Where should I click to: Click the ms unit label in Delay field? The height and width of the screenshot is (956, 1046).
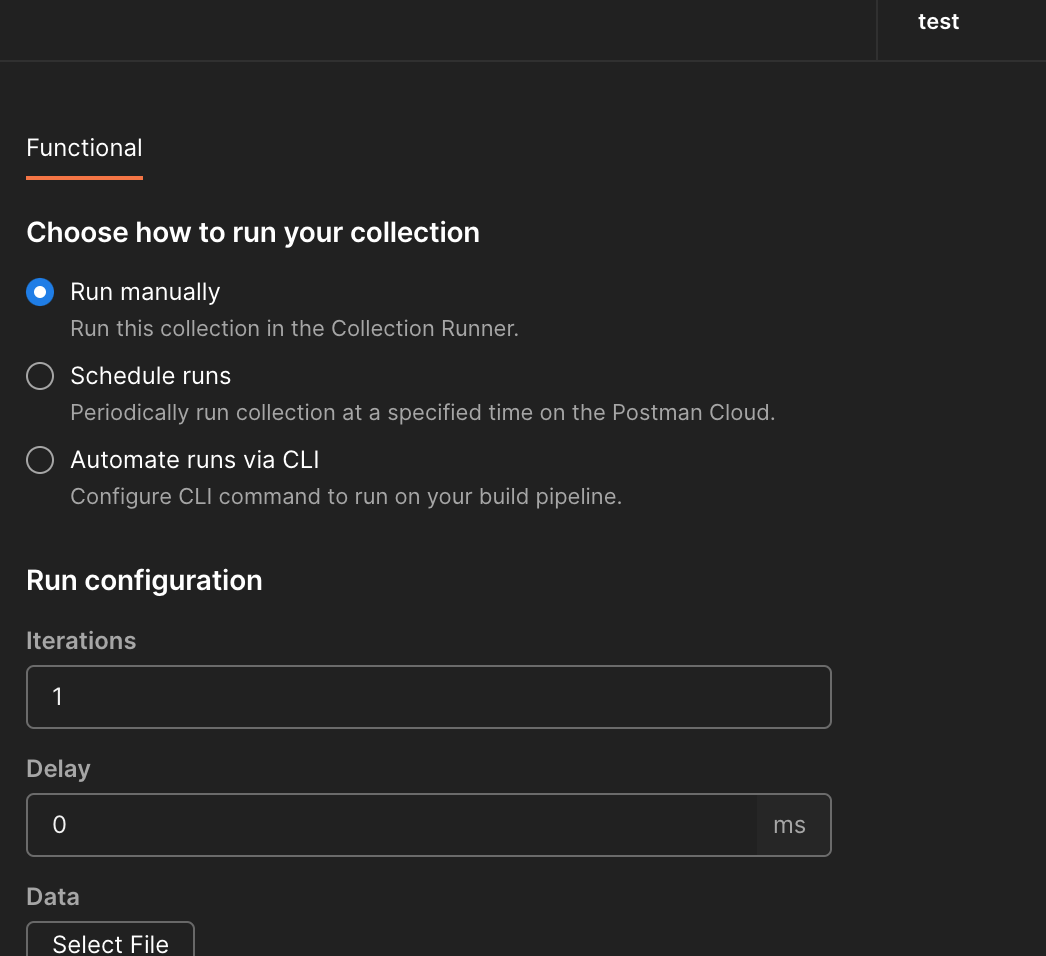click(789, 825)
